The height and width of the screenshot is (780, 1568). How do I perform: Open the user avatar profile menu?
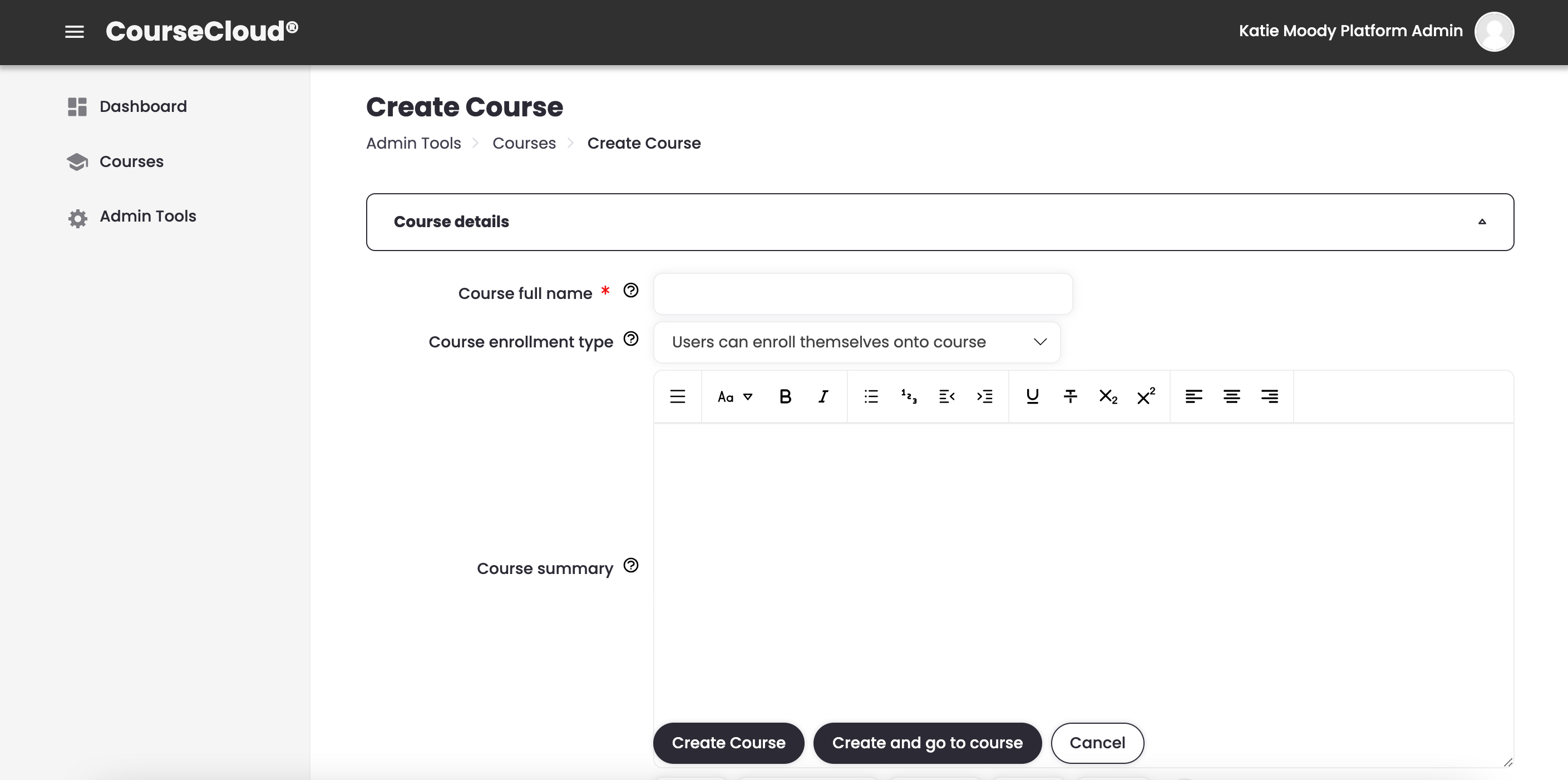[x=1494, y=32]
